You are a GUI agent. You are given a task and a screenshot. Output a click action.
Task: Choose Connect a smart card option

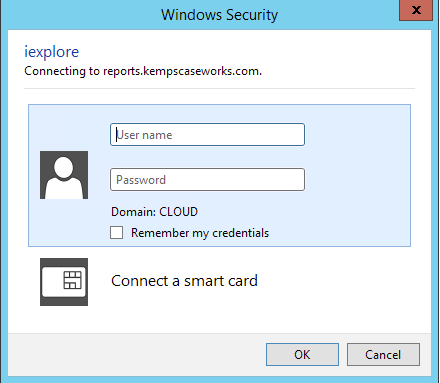184,281
